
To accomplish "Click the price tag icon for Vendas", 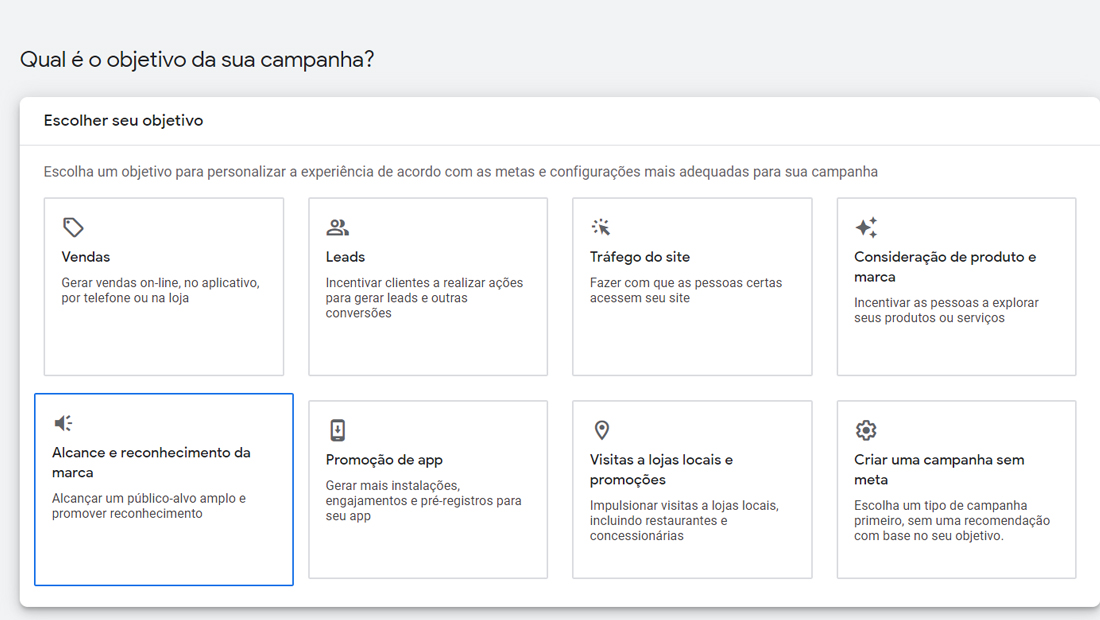I will point(73,227).
